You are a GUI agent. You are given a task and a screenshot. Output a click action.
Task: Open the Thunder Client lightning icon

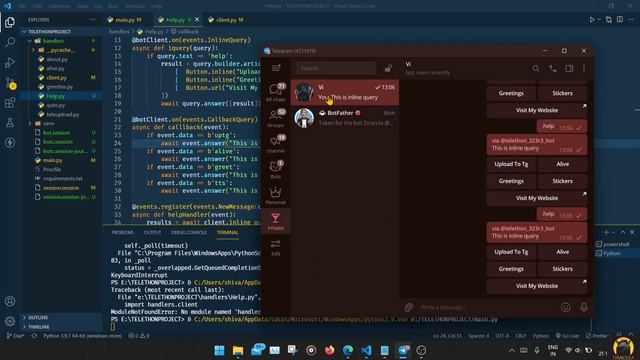[10, 142]
